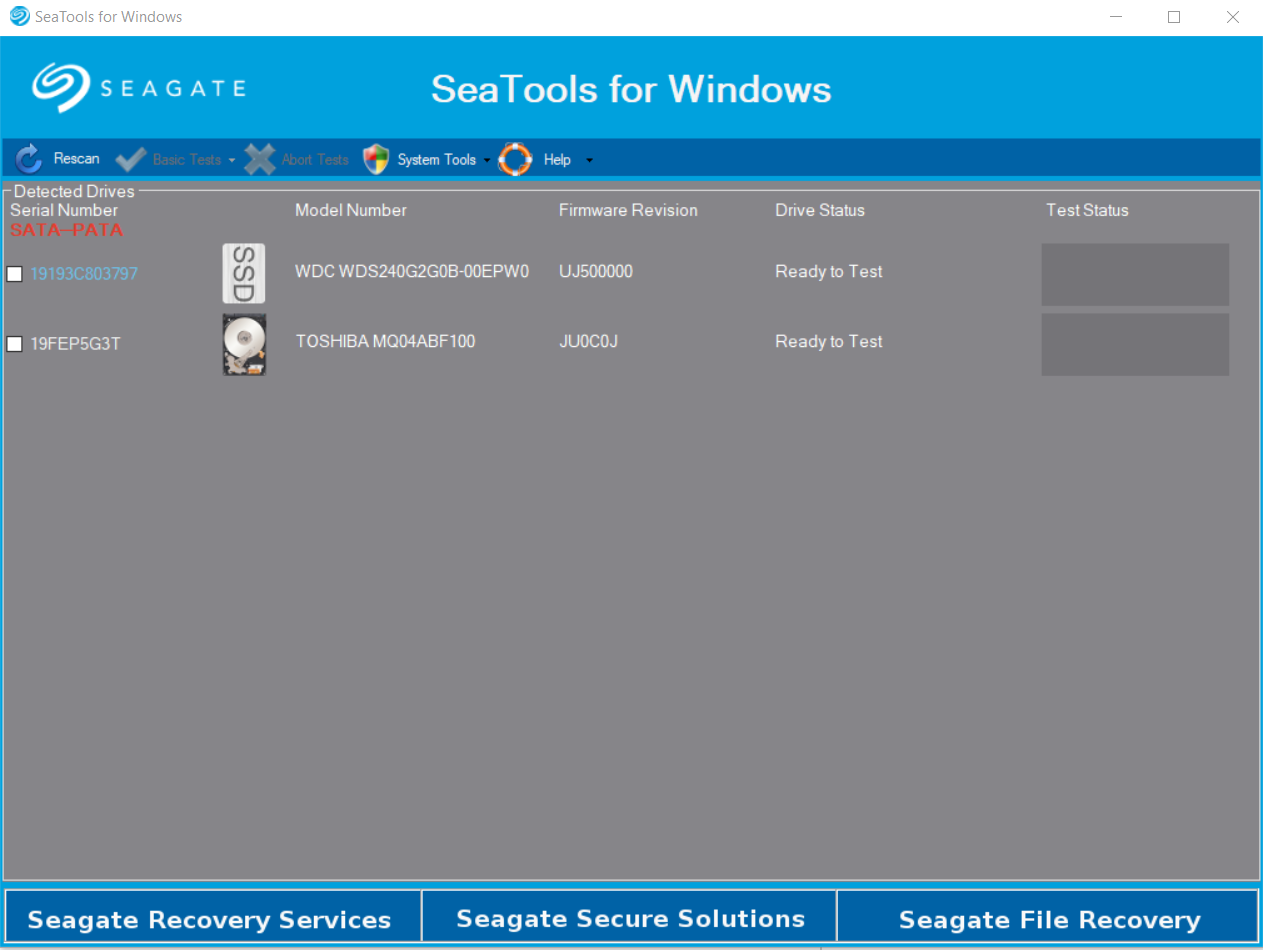This screenshot has height=950, width=1263.
Task: Maximize the SeaTools window
Action: (1174, 17)
